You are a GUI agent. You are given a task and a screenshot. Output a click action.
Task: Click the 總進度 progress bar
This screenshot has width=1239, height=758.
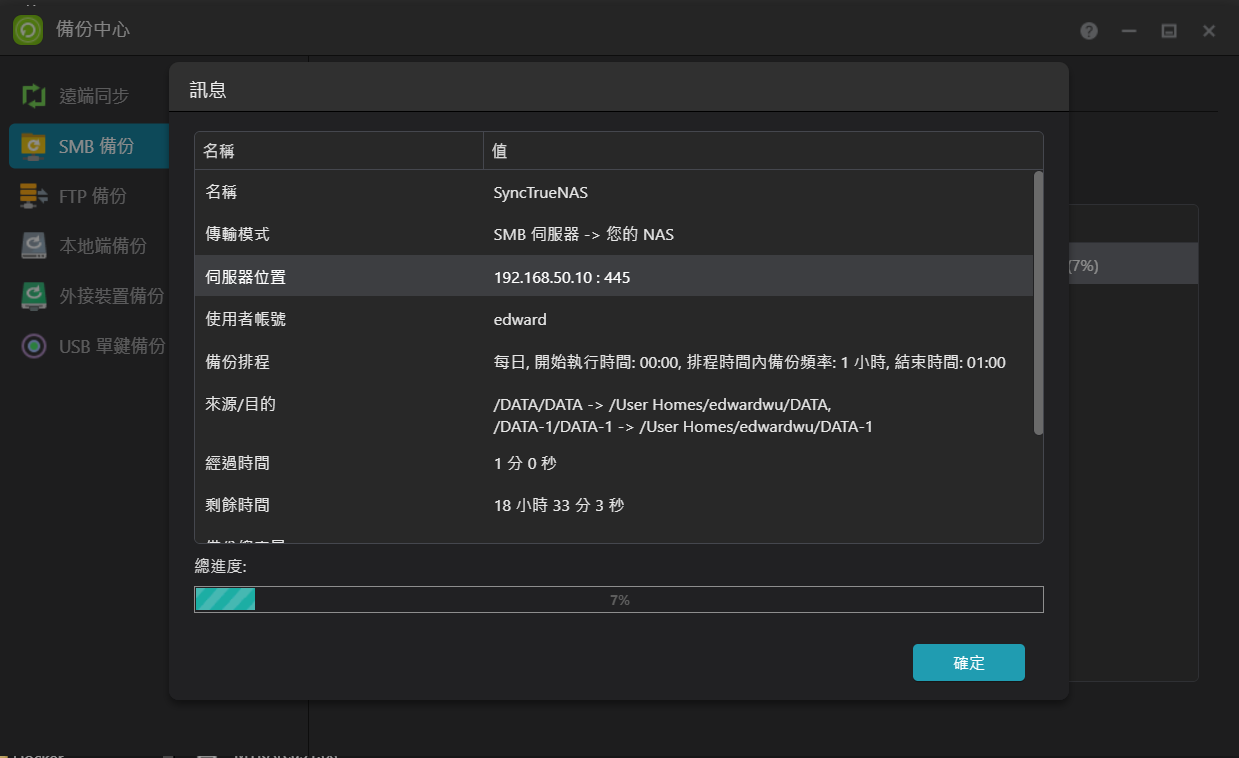coord(618,599)
